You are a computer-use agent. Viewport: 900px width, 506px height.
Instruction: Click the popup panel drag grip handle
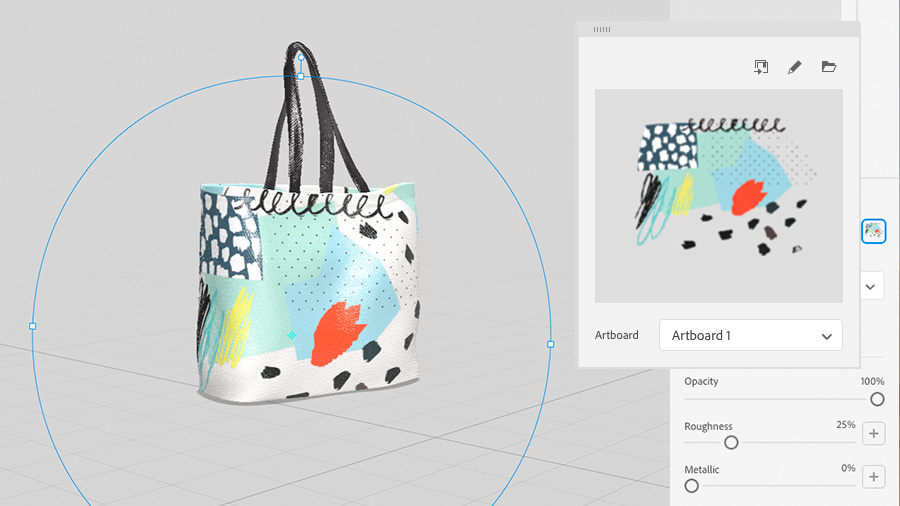pyautogui.click(x=602, y=29)
